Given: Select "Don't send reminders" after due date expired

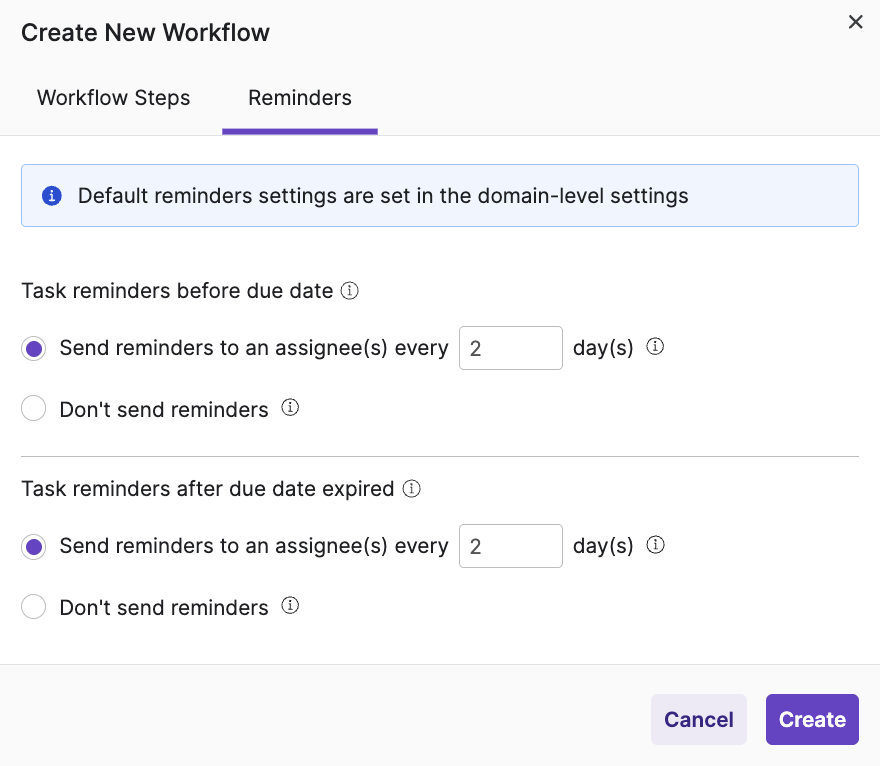Looking at the screenshot, I should pyautogui.click(x=33, y=606).
